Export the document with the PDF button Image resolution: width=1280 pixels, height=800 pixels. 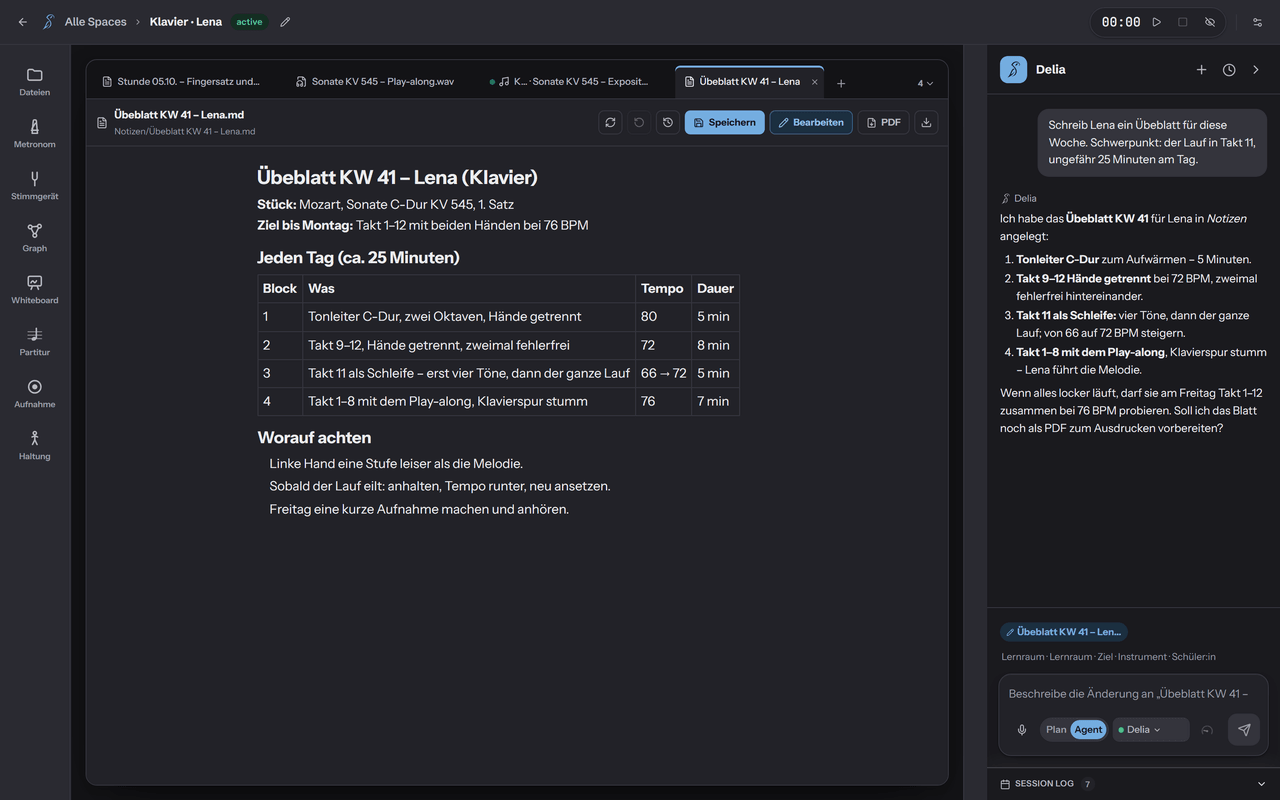tap(884, 123)
